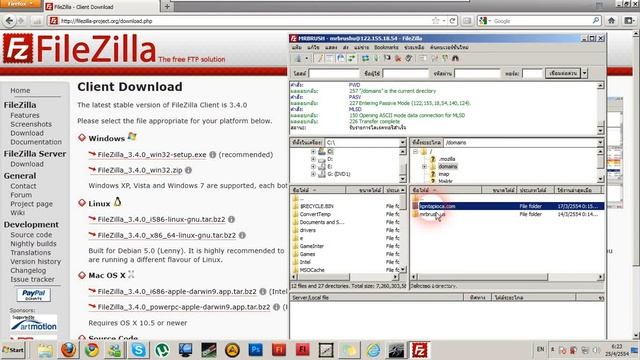Open Screenshots link in website sidebar
Viewport: 640px width, 360px height.
pyautogui.click(x=31, y=124)
